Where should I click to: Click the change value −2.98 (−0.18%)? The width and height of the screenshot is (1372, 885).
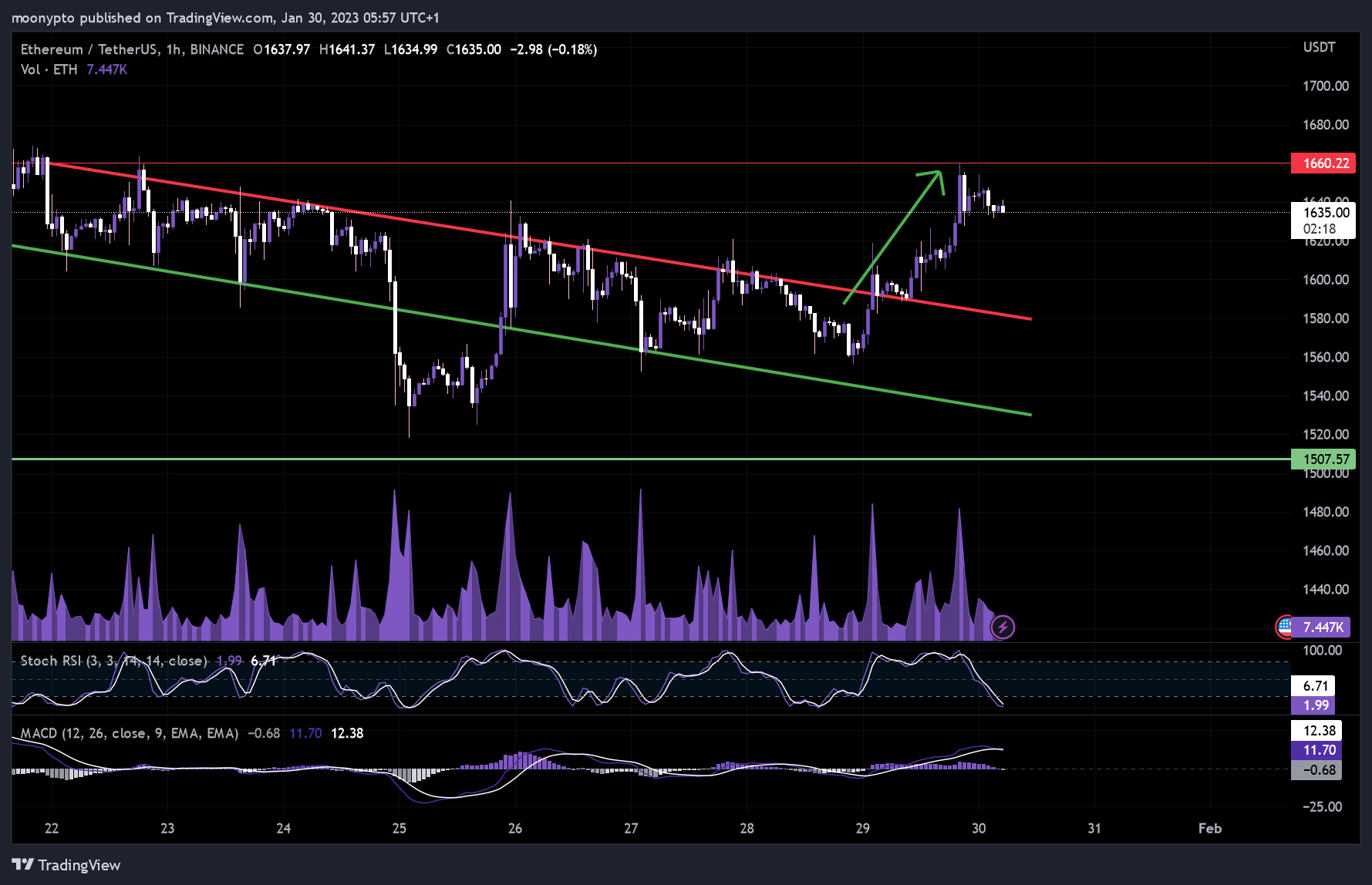(554, 49)
